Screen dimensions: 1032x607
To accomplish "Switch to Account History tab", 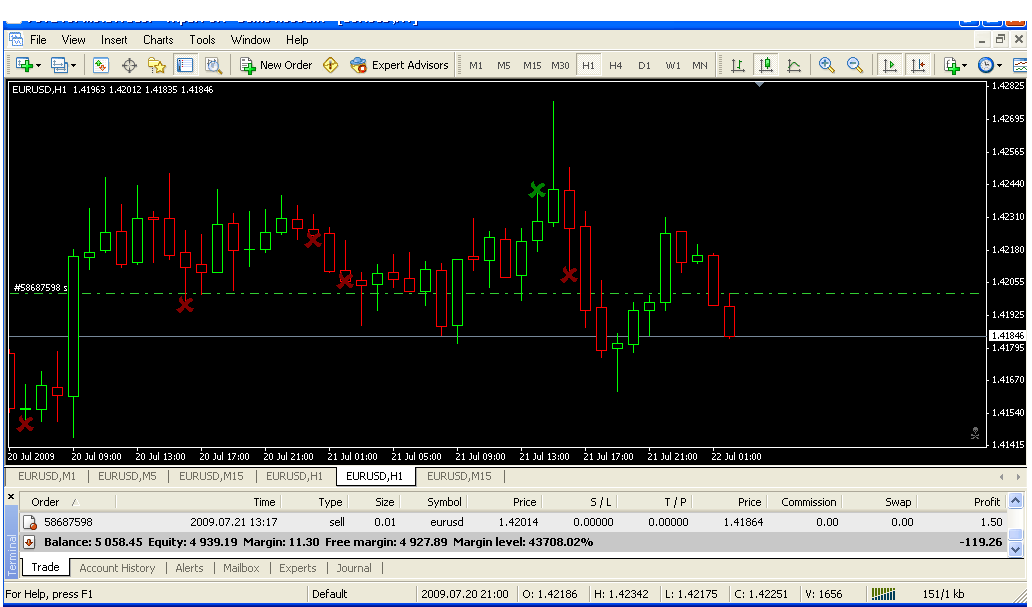I will coord(117,568).
